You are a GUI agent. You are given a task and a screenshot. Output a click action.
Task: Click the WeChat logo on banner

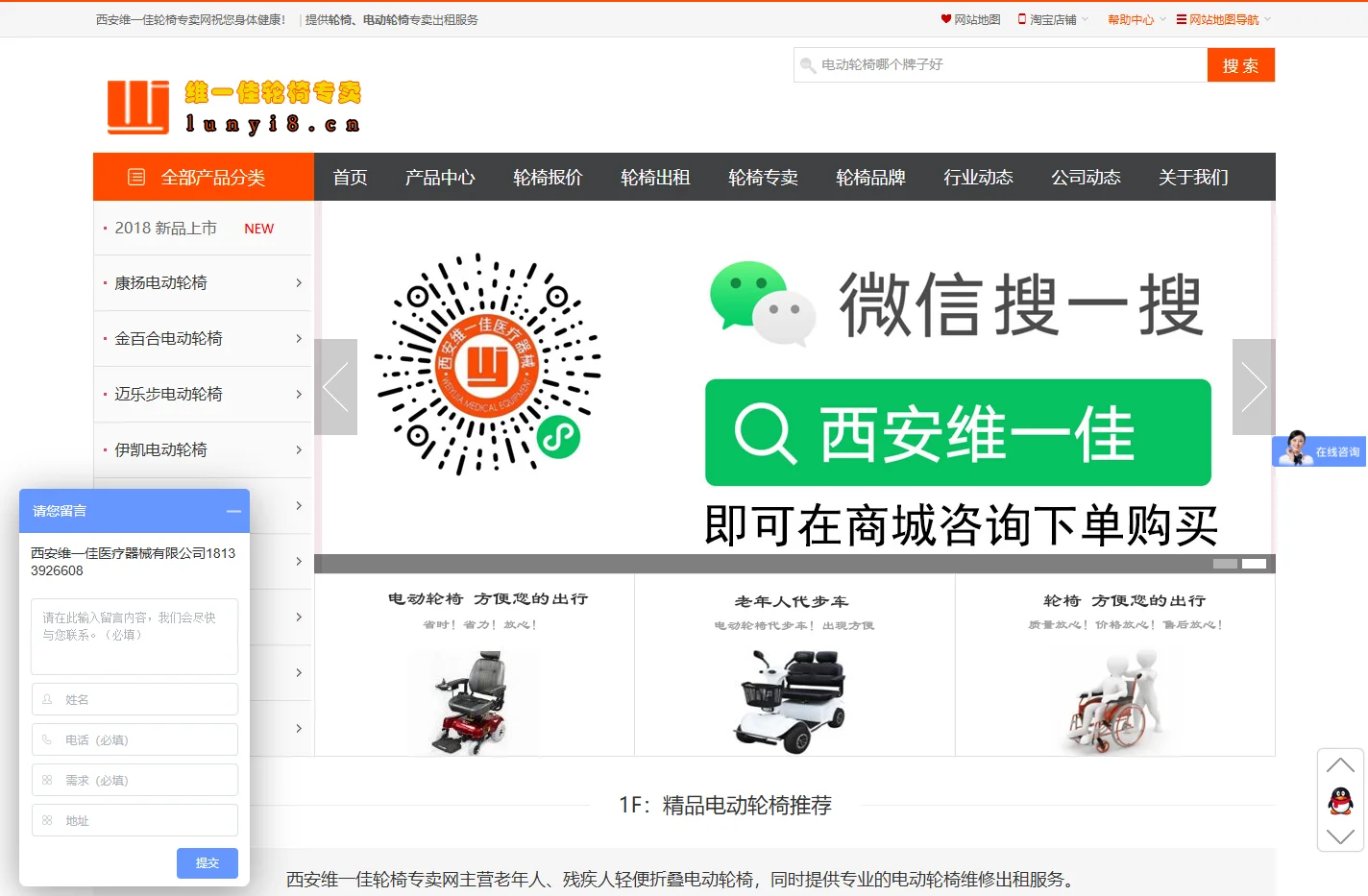[763, 303]
